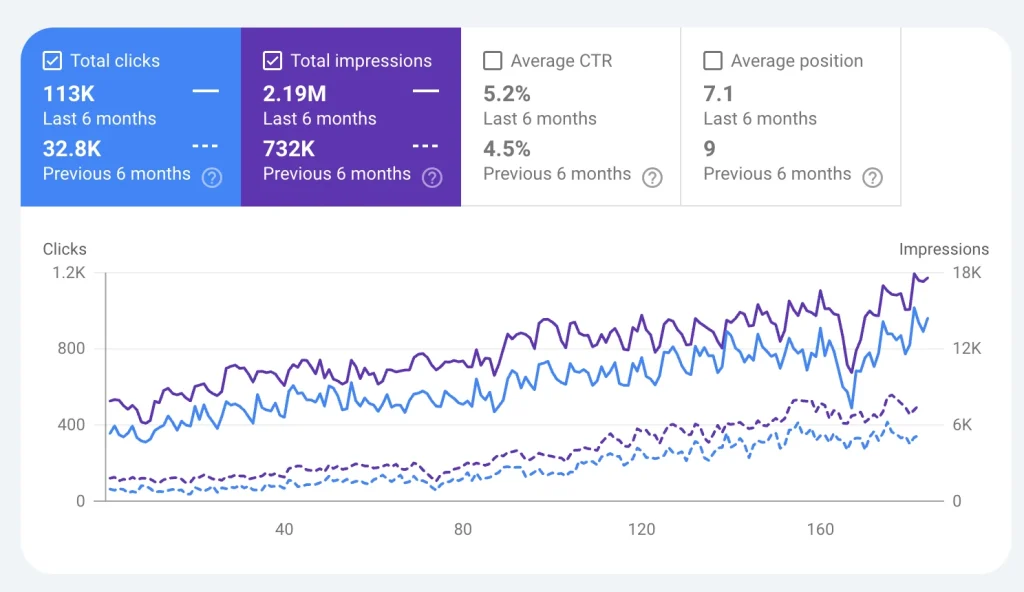
Task: Click solid line legend beside 113K
Action: click(x=205, y=91)
